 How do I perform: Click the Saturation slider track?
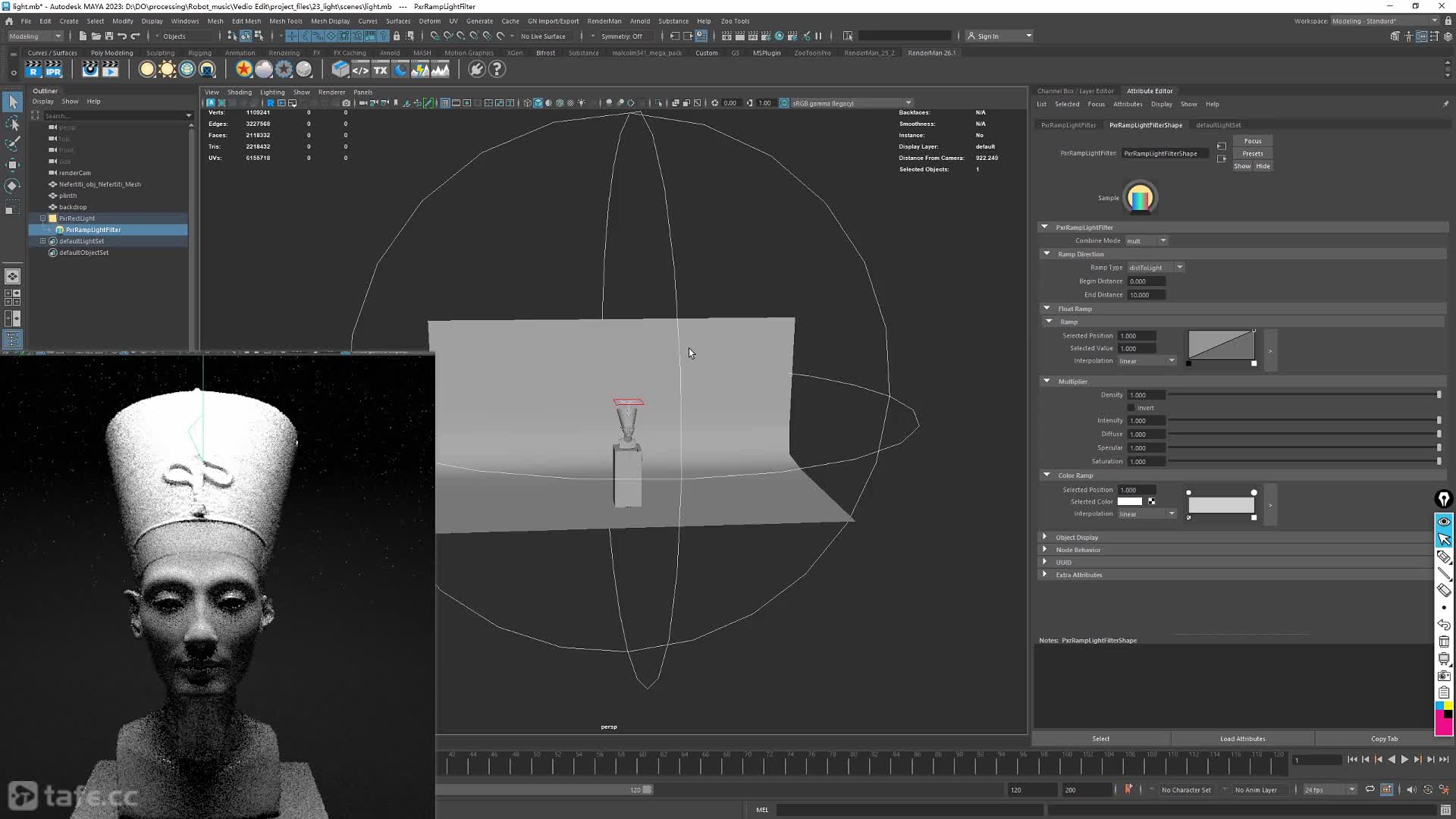click(x=1304, y=462)
